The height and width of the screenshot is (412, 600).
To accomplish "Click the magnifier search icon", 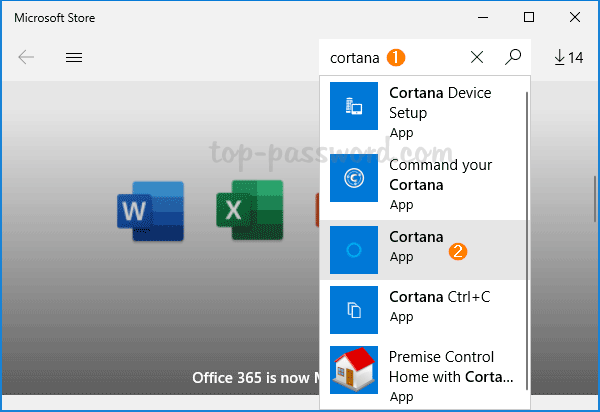I will [513, 57].
